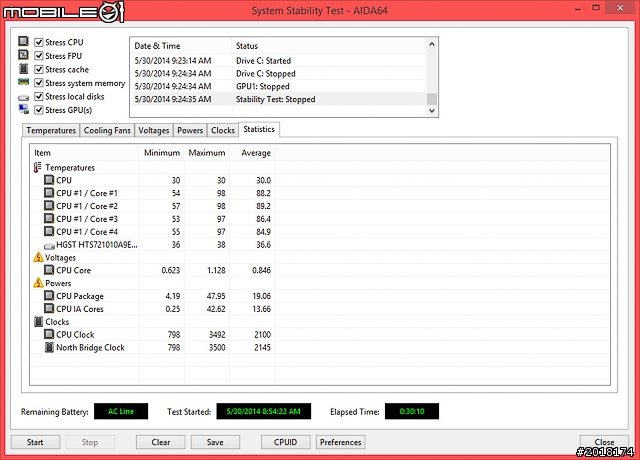Maximize the AIDA64 window

[x=596, y=8]
